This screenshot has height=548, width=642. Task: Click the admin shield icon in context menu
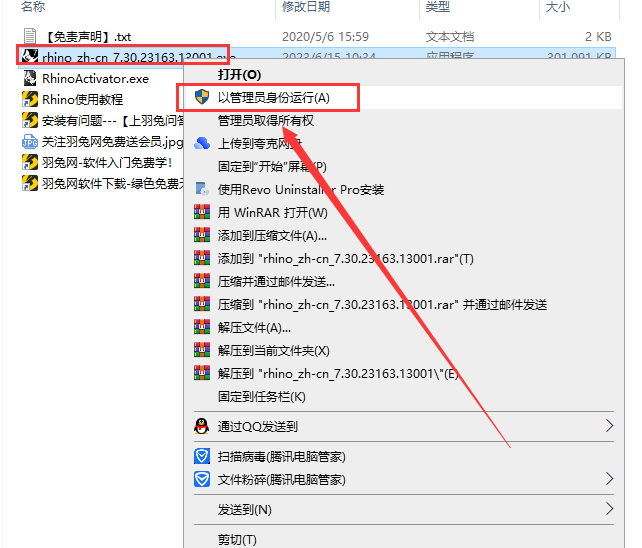[202, 97]
